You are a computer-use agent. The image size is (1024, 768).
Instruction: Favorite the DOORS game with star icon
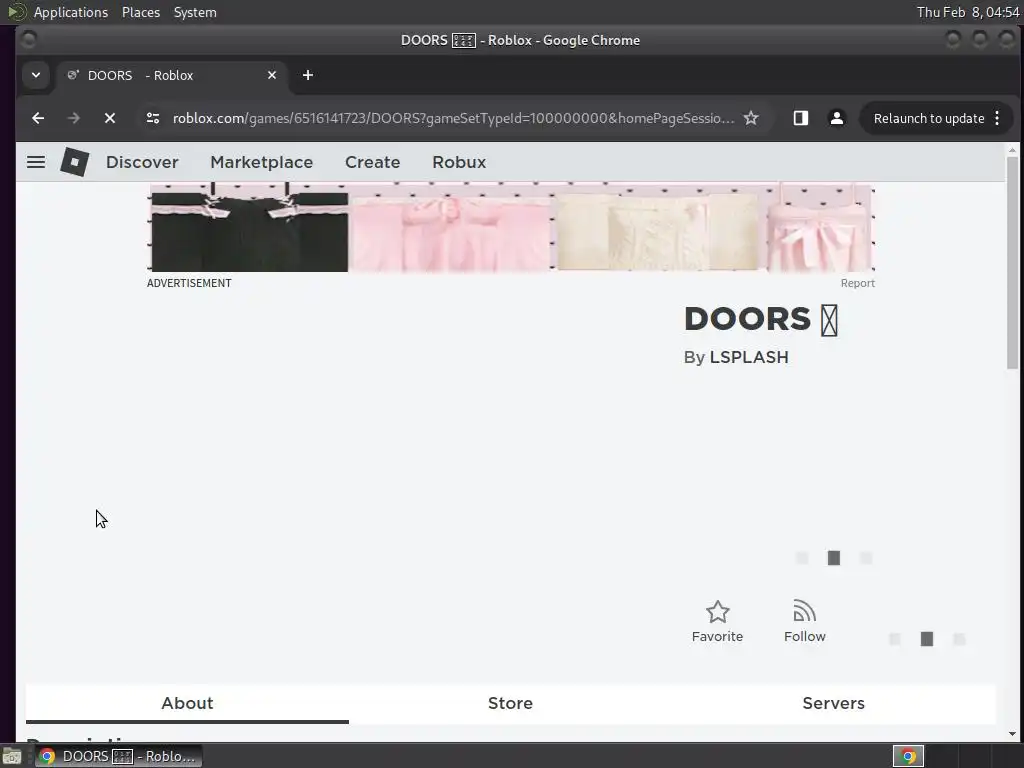(717, 621)
